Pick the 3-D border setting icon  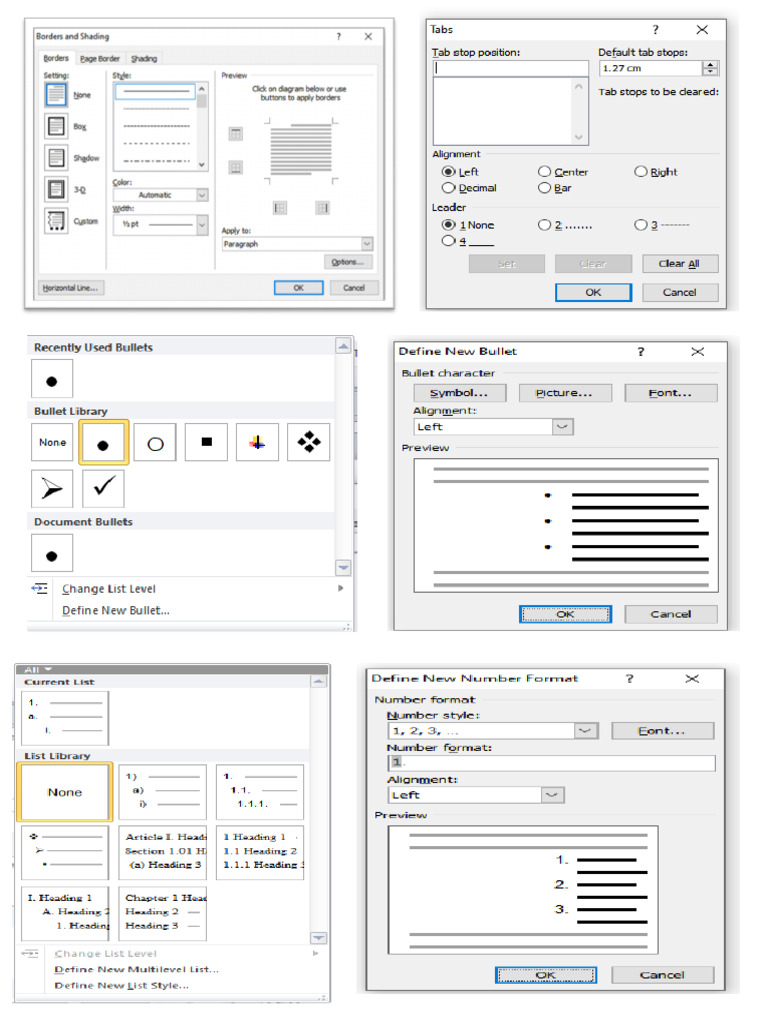(56, 189)
